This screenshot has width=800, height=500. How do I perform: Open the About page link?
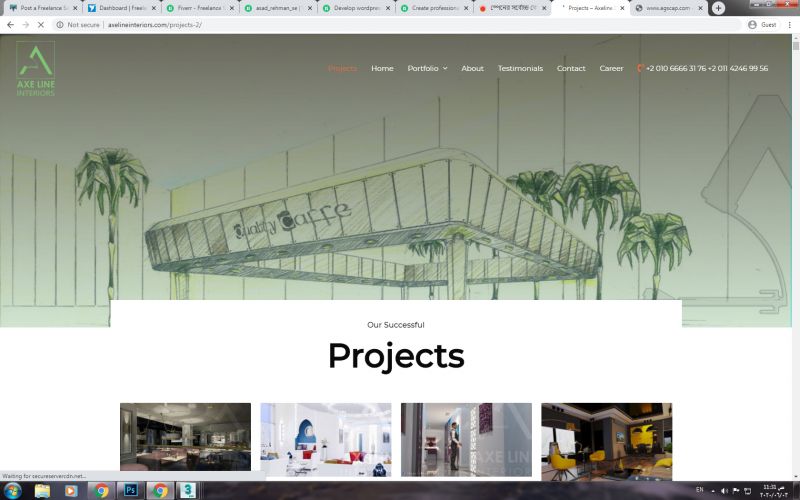(x=472, y=68)
